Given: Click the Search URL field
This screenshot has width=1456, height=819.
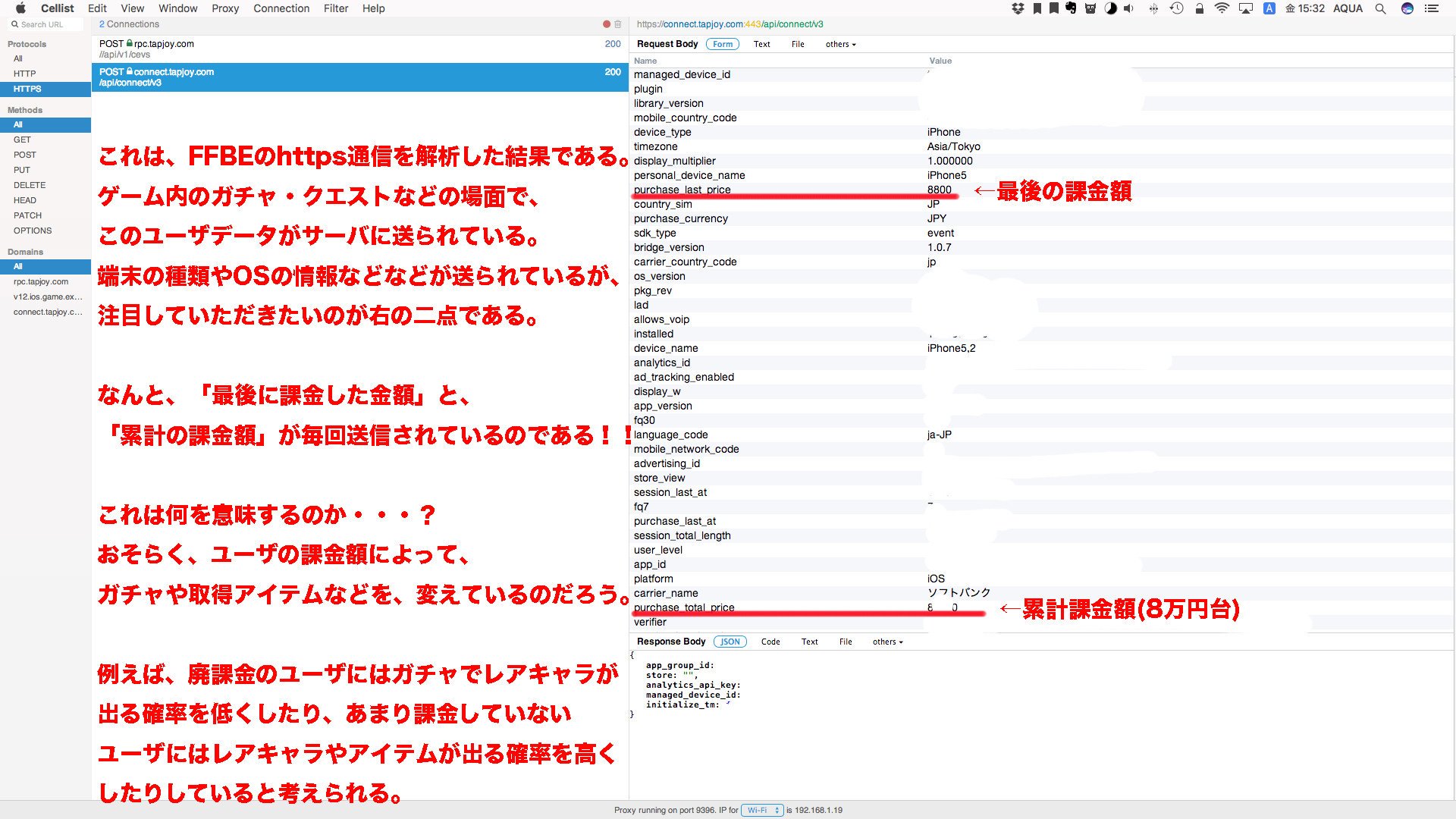Looking at the screenshot, I should pos(46,24).
